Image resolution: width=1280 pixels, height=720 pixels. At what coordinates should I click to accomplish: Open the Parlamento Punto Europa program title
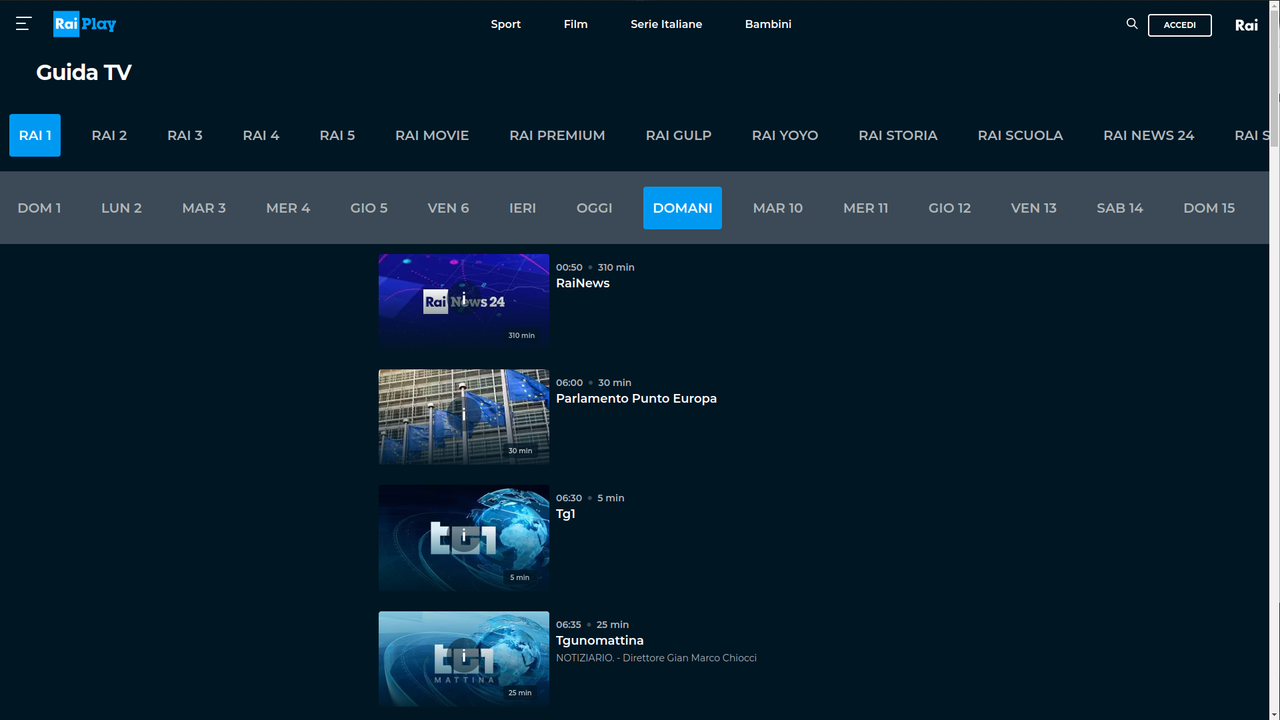636,398
